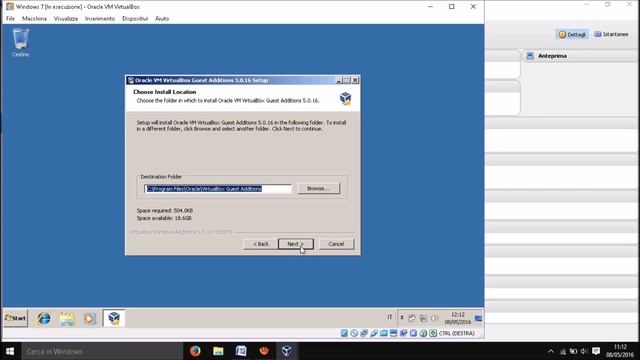This screenshot has width=640, height=360.
Task: Open the Recycle Bin (Cestino) desktop icon
Action: click(20, 42)
